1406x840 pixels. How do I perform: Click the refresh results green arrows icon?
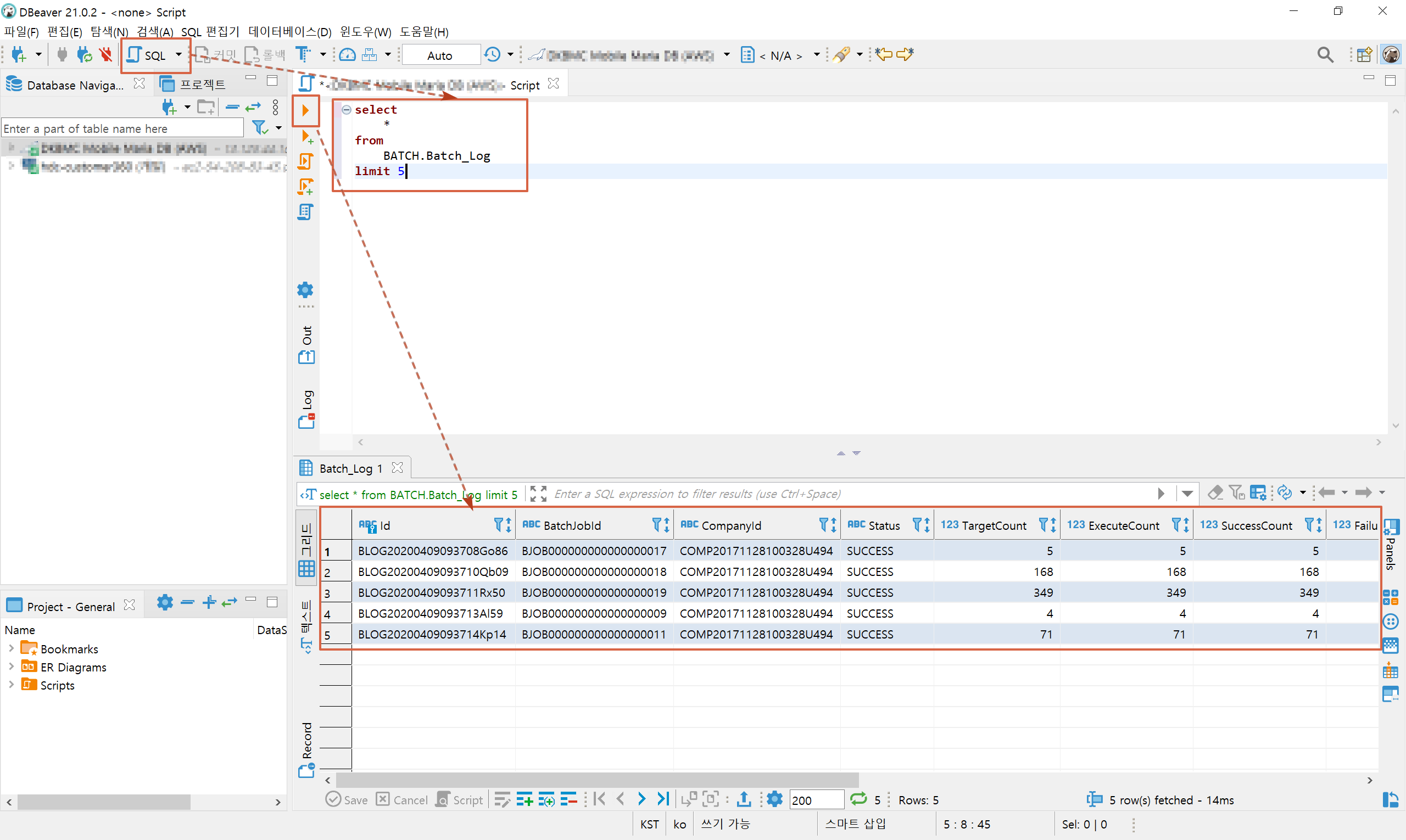click(x=858, y=799)
